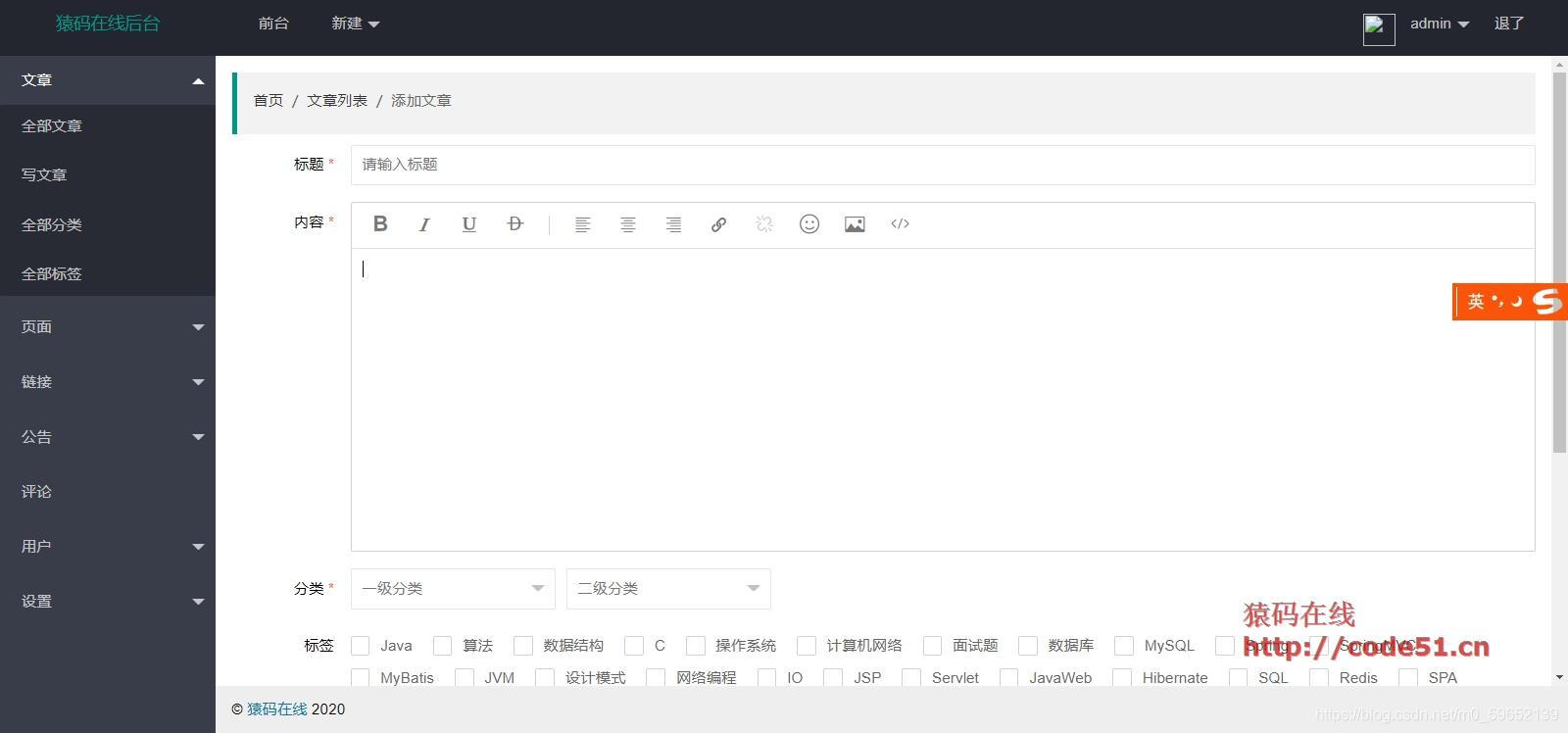This screenshot has width=1568, height=733.
Task: Open the 二级分类 dropdown
Action: (668, 589)
